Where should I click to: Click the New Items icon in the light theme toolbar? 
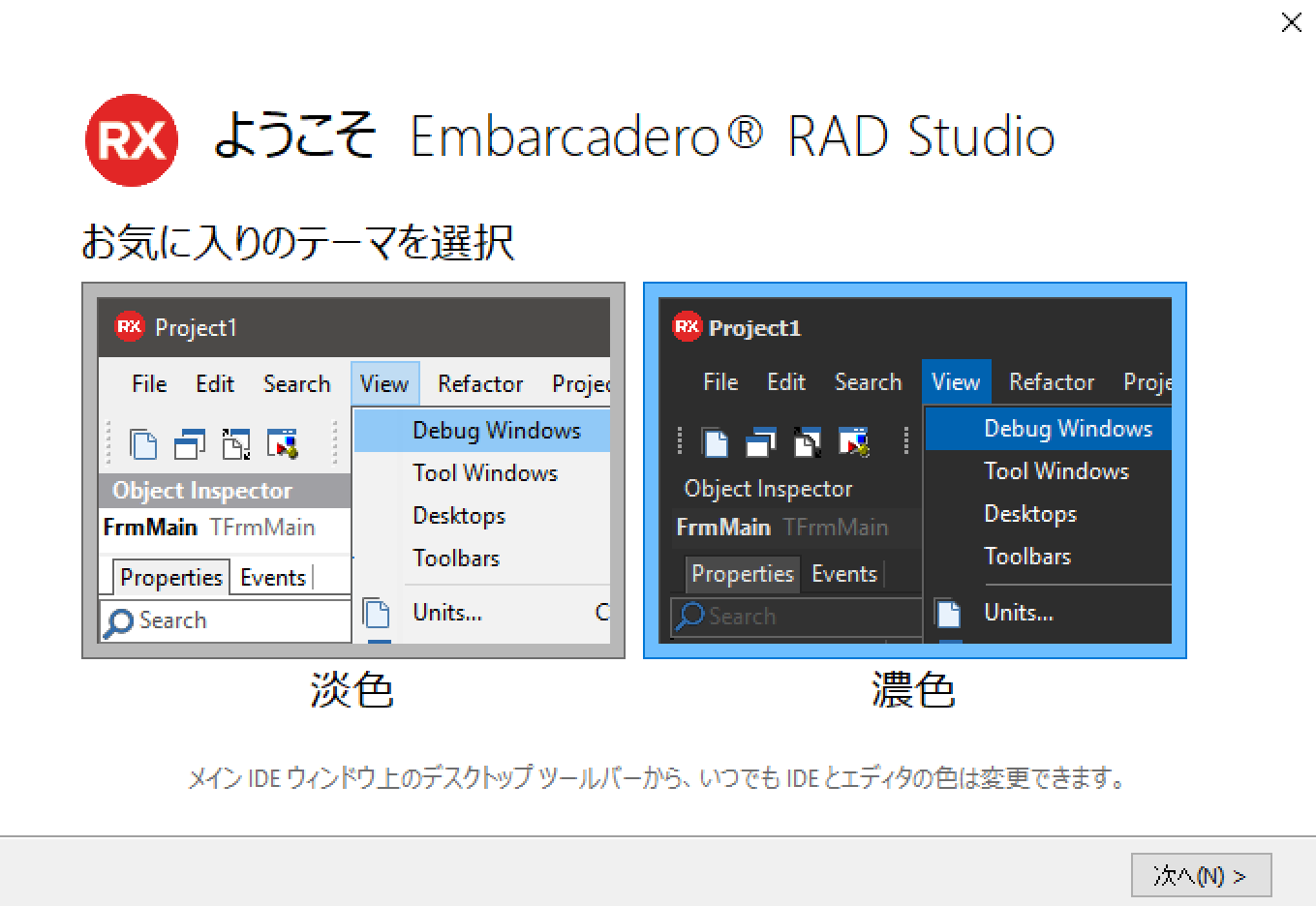tap(143, 443)
